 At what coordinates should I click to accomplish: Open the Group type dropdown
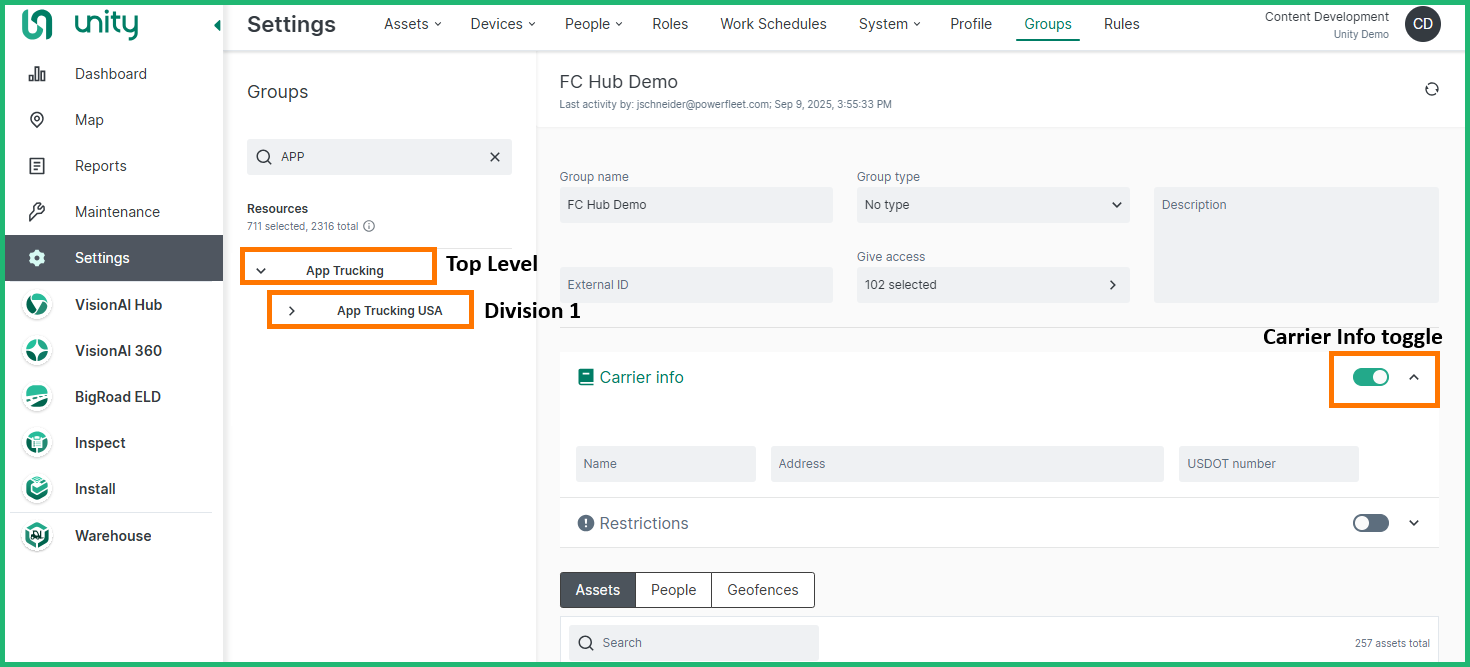992,205
